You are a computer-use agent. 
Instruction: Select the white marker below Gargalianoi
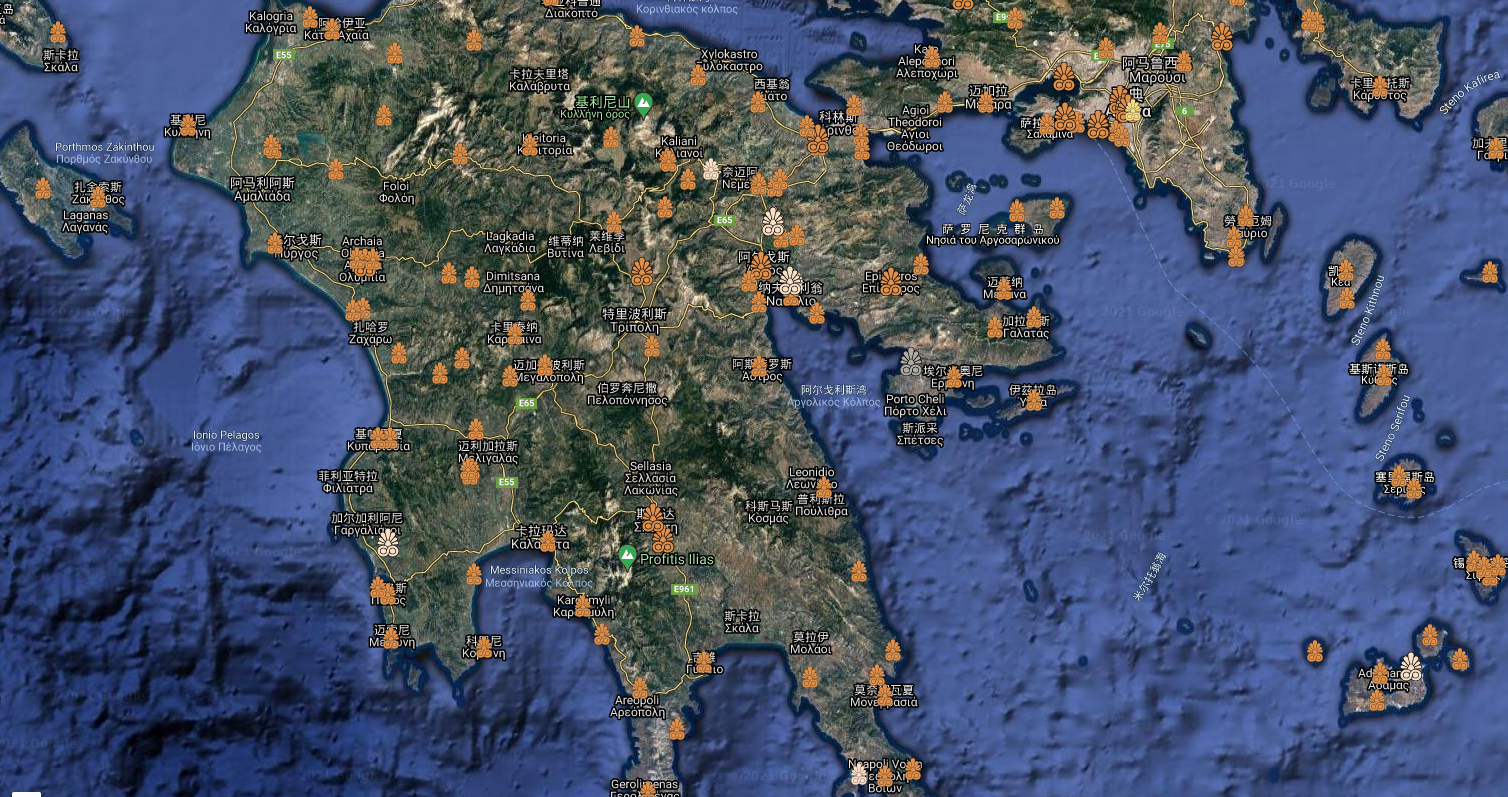(x=388, y=542)
